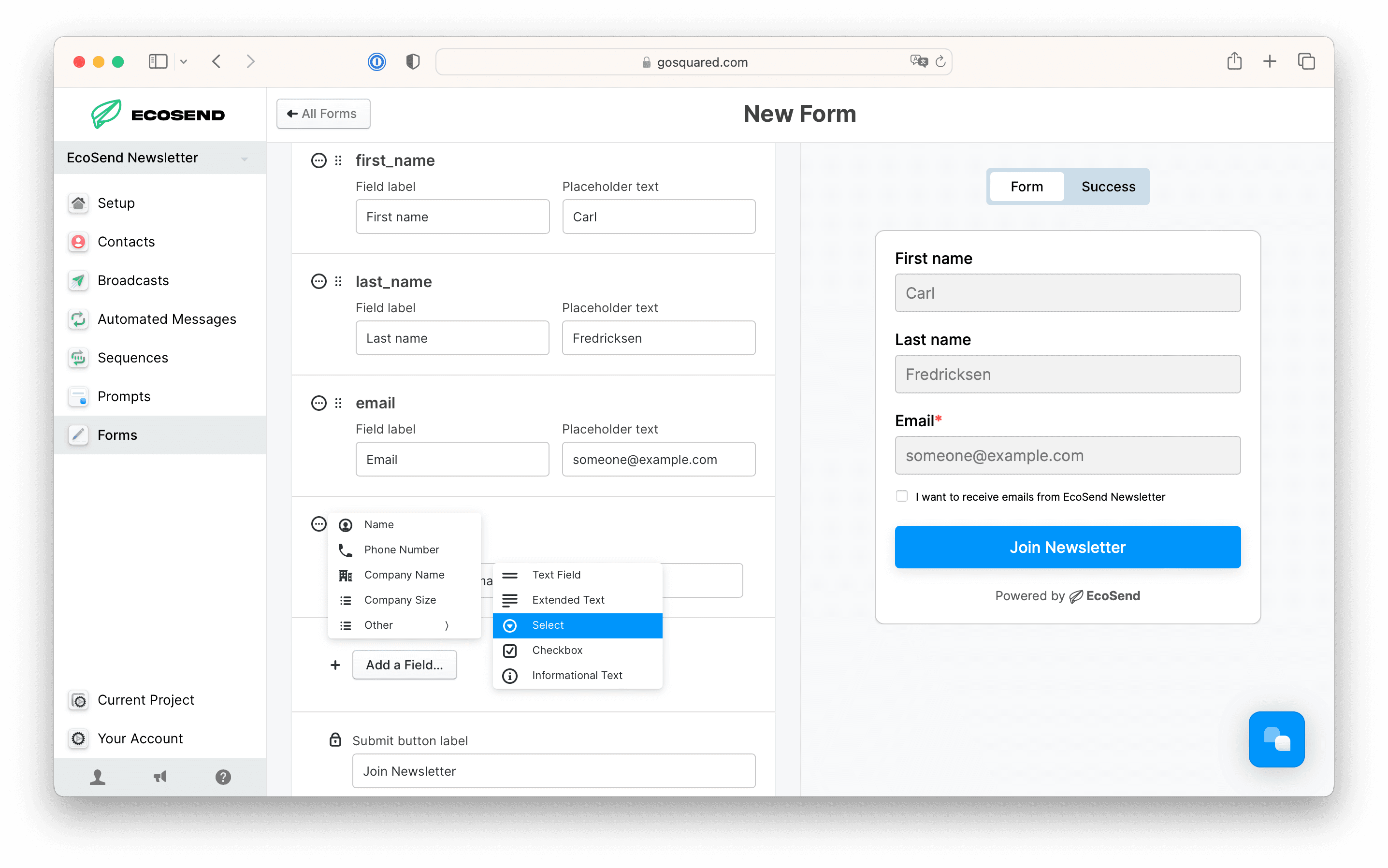Click the announcements megaphone icon
Screen dimensions: 1388x868
[160, 777]
